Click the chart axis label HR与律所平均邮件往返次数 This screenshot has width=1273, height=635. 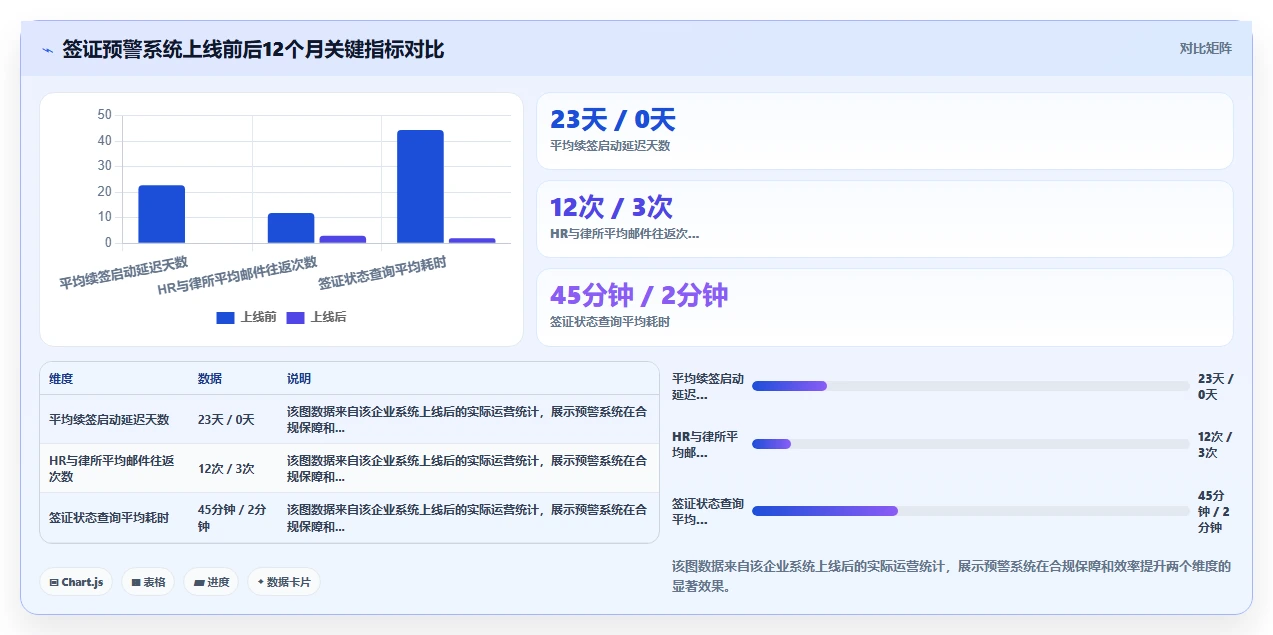pos(238,275)
